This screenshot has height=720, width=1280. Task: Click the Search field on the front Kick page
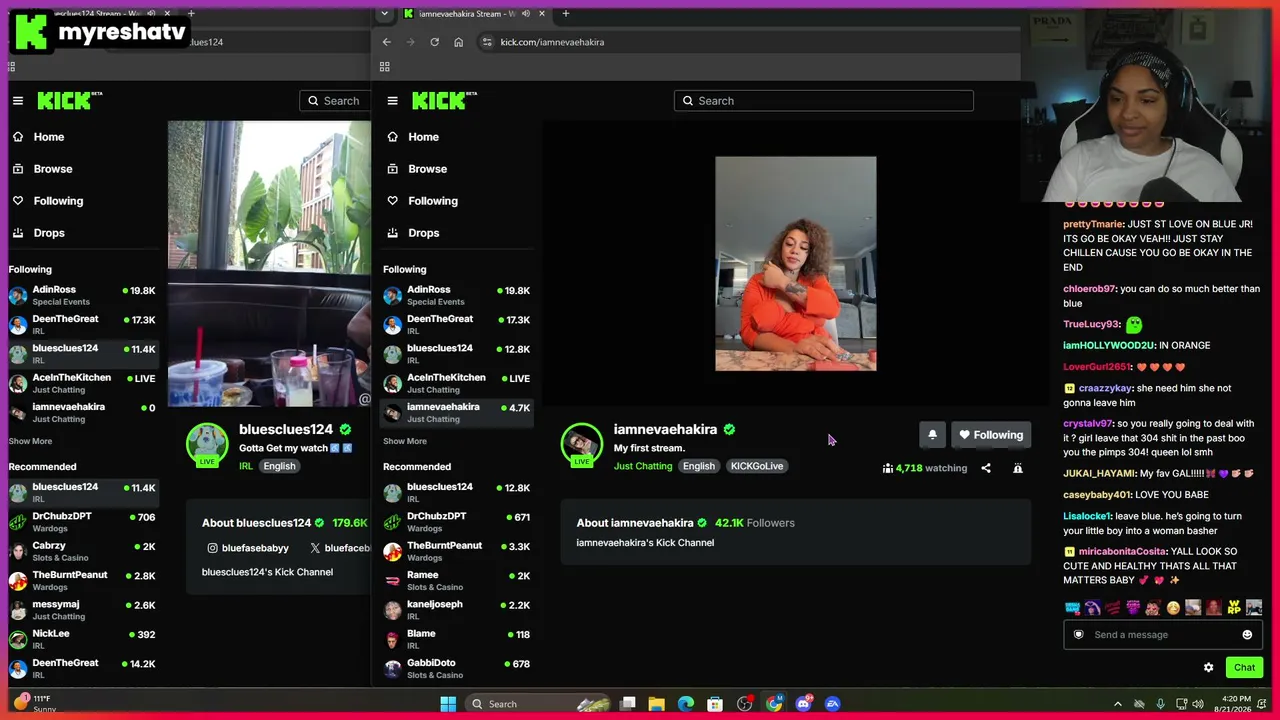click(x=823, y=101)
